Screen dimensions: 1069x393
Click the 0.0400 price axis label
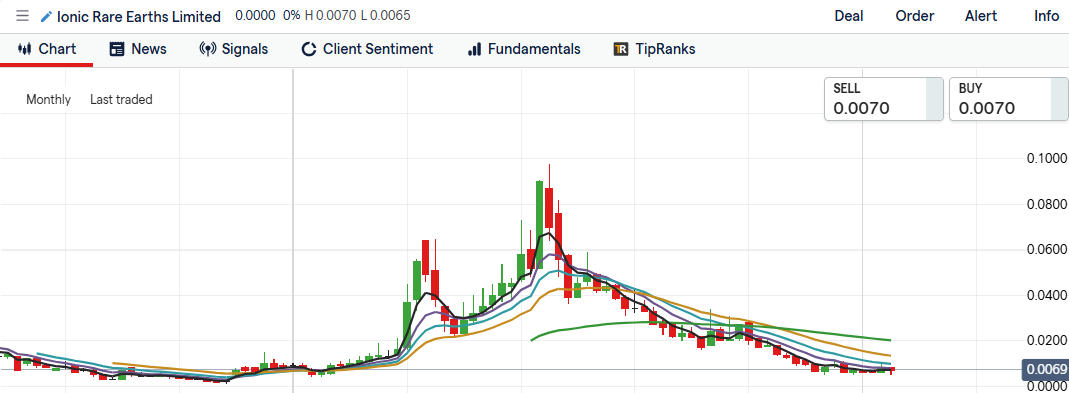(1047, 295)
